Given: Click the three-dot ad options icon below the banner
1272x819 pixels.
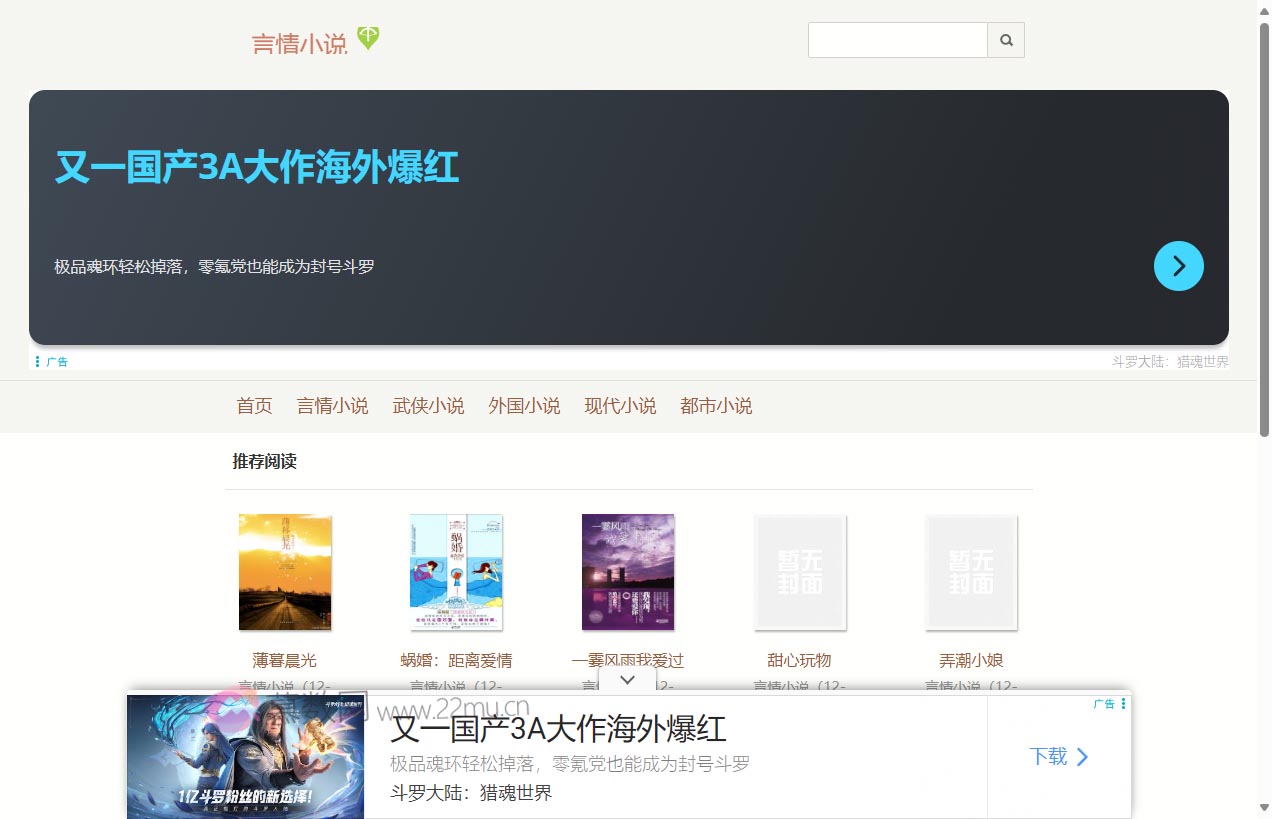Looking at the screenshot, I should click(37, 361).
